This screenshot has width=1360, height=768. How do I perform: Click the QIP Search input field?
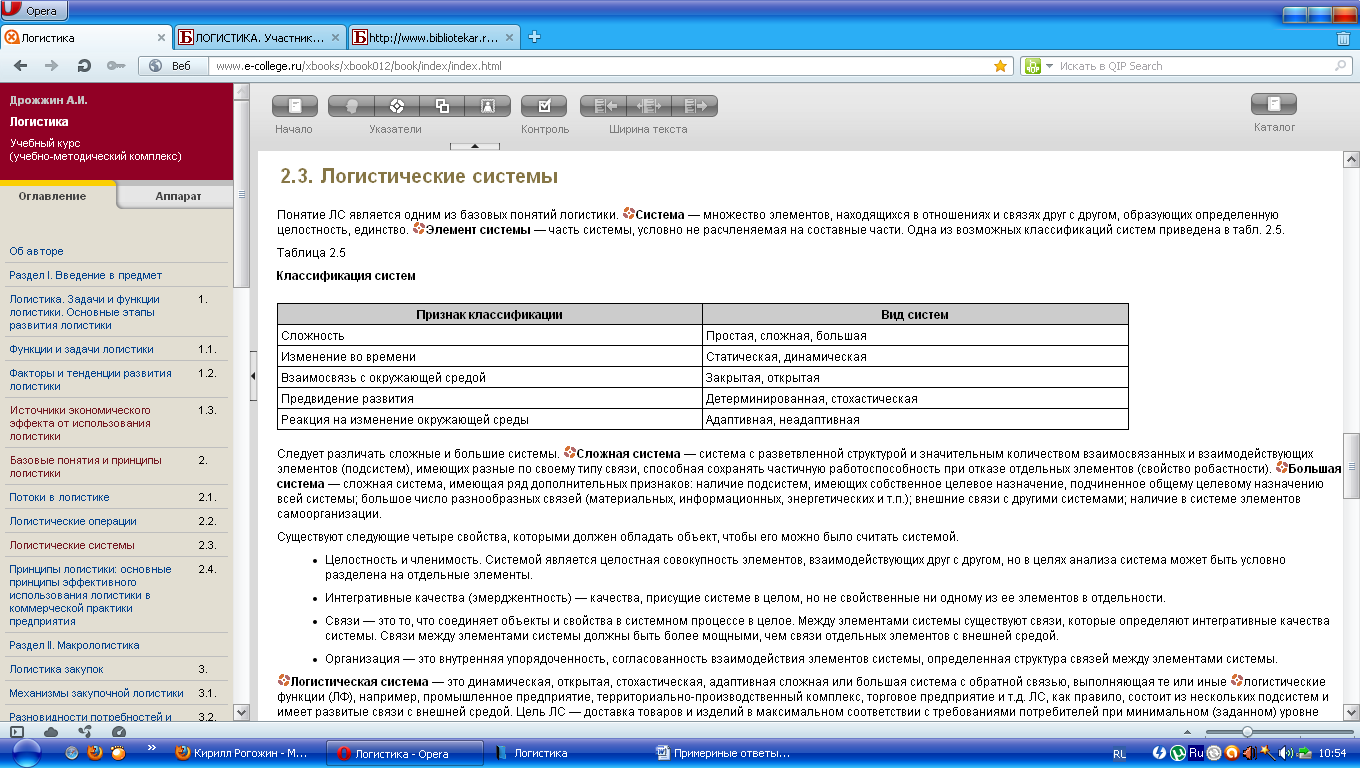point(1195,66)
